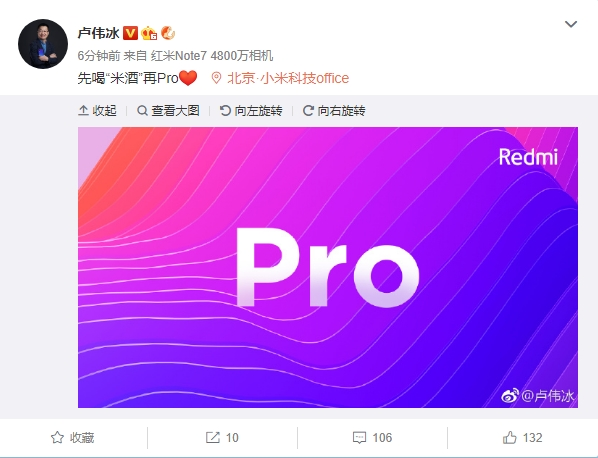Open comments via speech bubble icon

[359, 437]
